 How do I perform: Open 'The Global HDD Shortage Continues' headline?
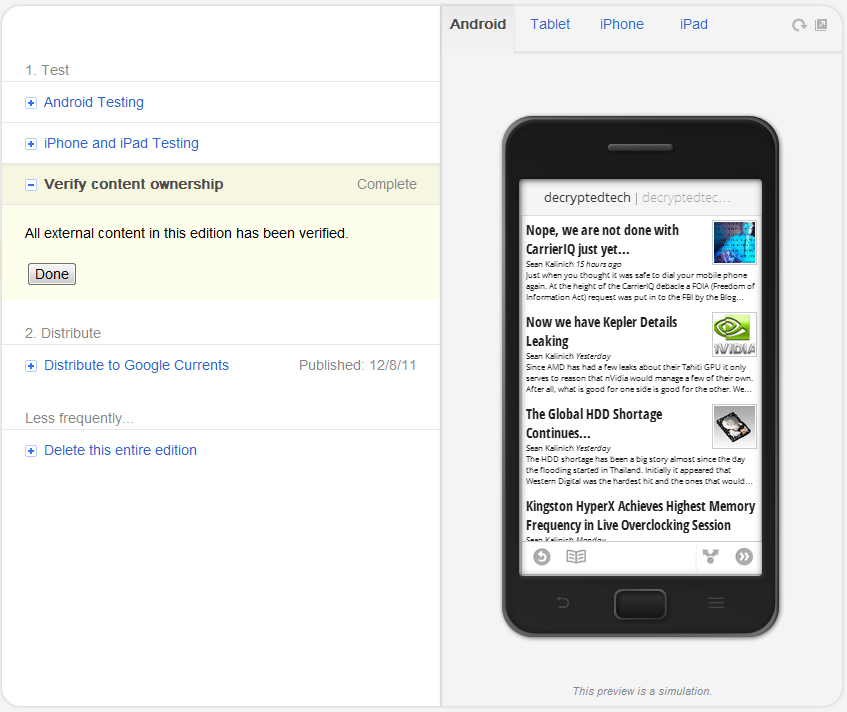tap(594, 424)
